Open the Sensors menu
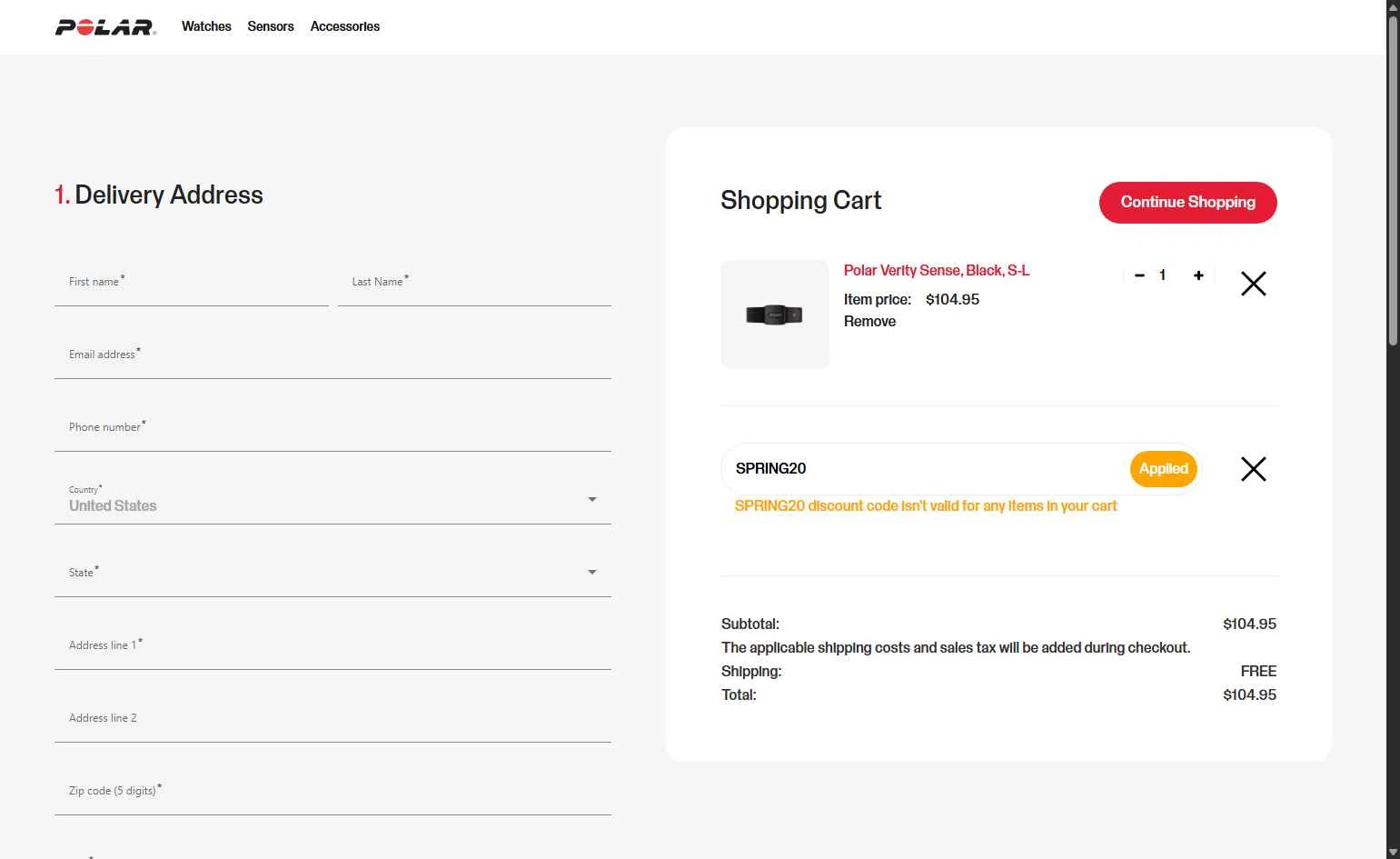 [271, 26]
